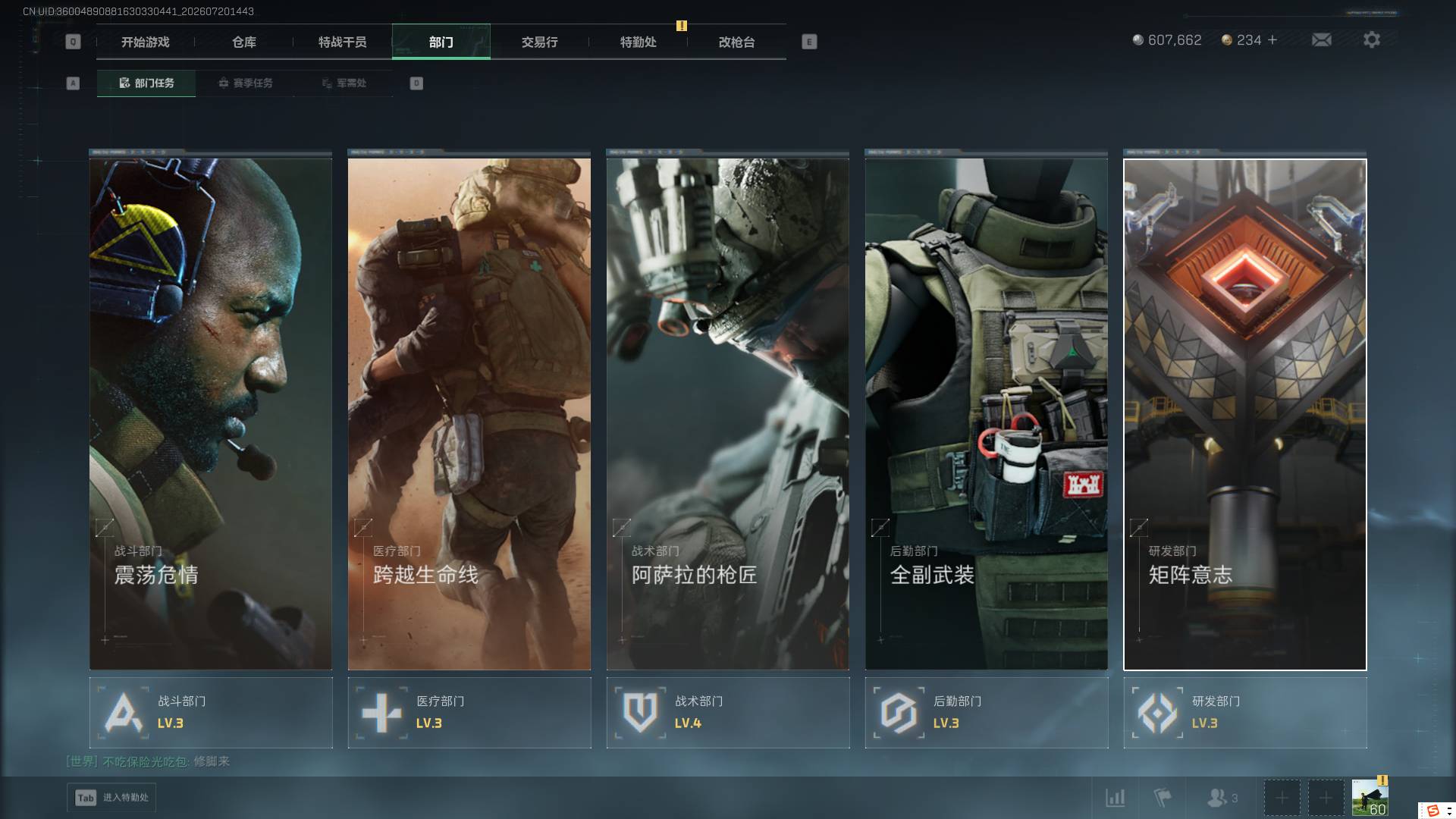
Task: Switch to the 仓库 tab
Action: [x=243, y=42]
